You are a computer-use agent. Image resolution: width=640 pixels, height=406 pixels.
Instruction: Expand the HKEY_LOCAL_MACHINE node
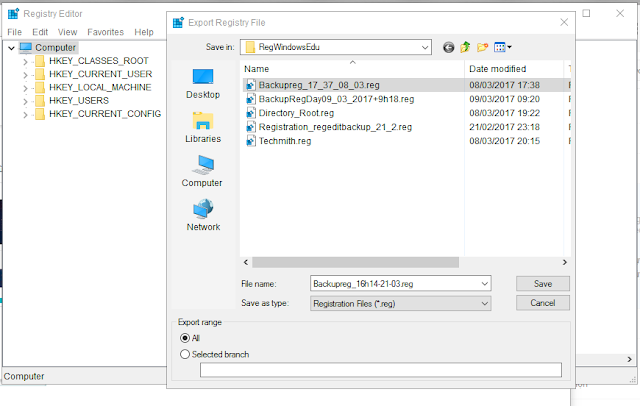click(x=25, y=88)
